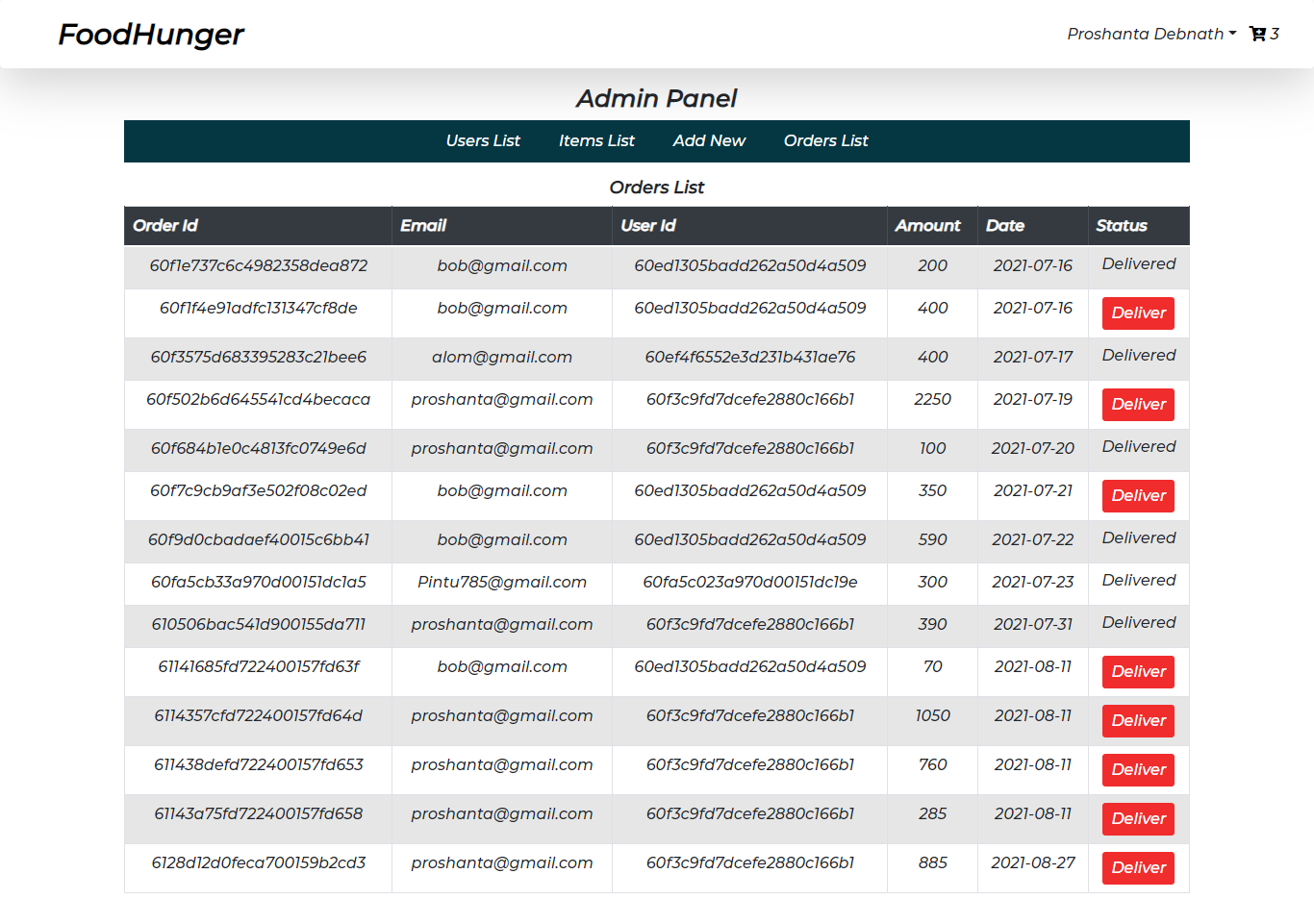Open the Items List tab
1314x924 pixels.
coord(596,140)
